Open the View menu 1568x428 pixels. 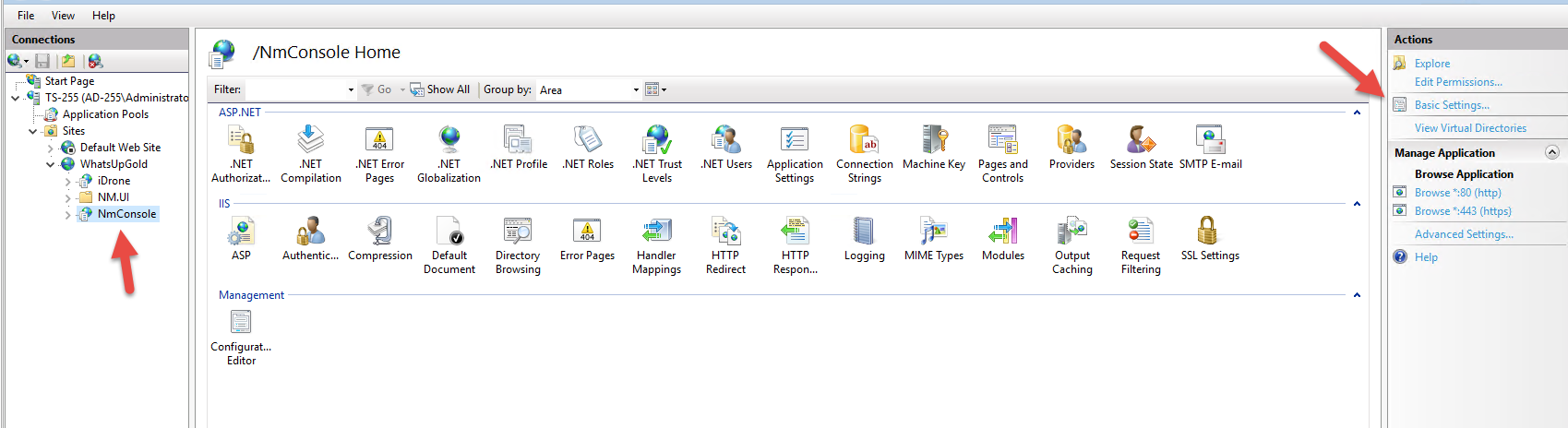tap(63, 16)
